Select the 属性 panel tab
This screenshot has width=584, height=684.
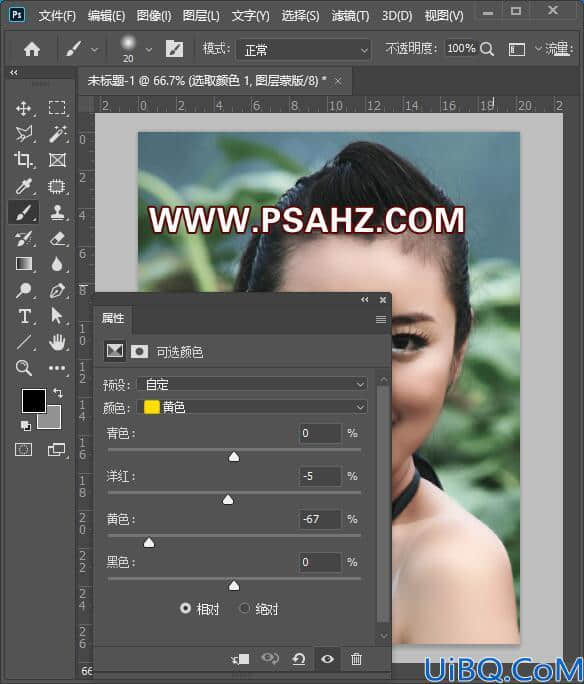(113, 318)
